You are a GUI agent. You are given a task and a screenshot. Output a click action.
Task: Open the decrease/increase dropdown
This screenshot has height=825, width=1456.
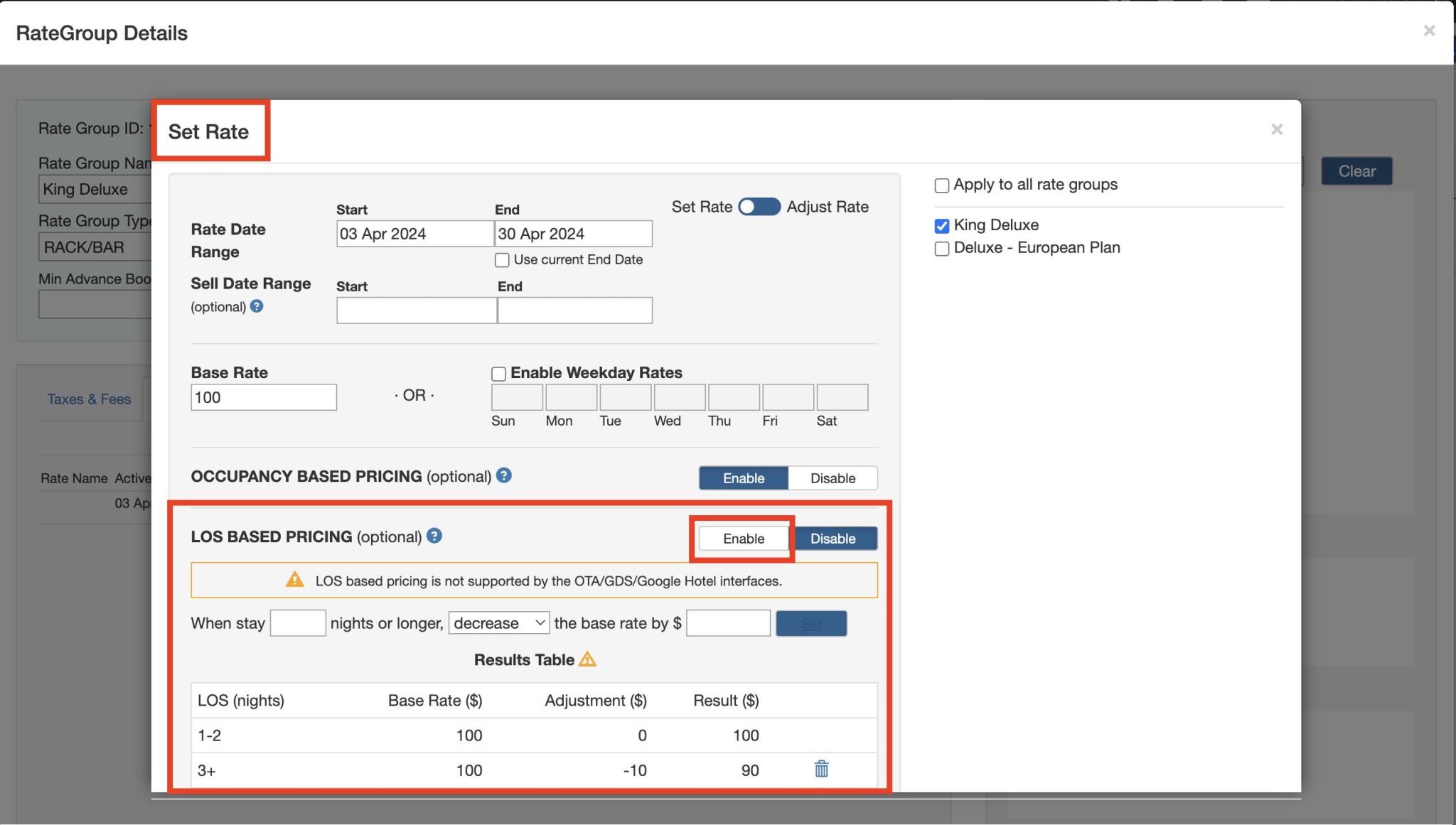click(498, 622)
